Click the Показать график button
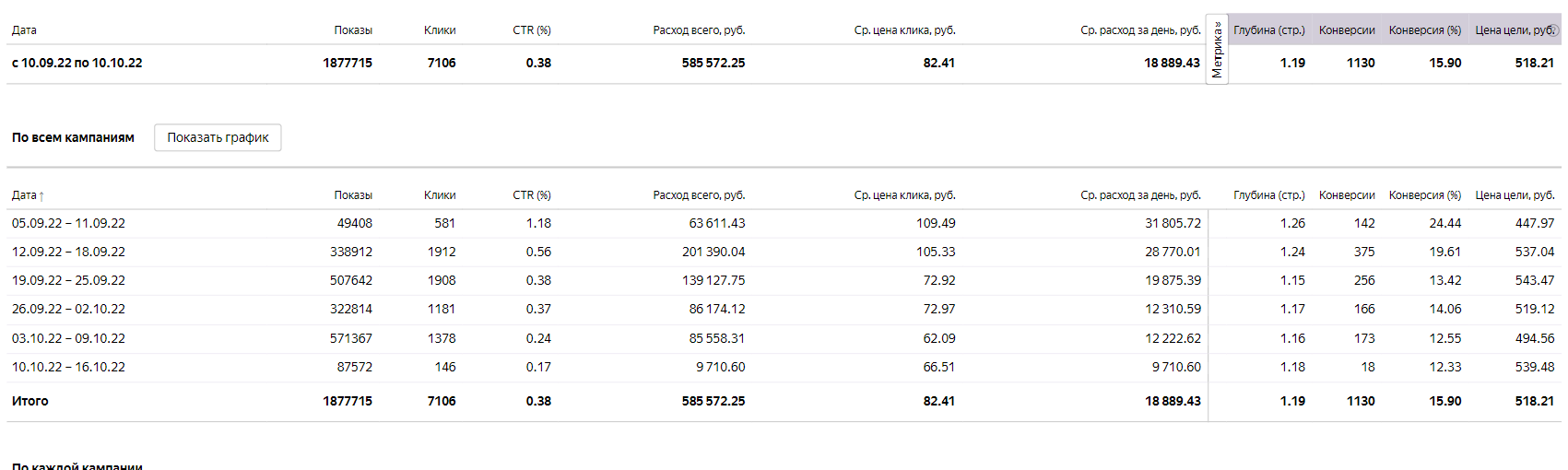 point(218,137)
